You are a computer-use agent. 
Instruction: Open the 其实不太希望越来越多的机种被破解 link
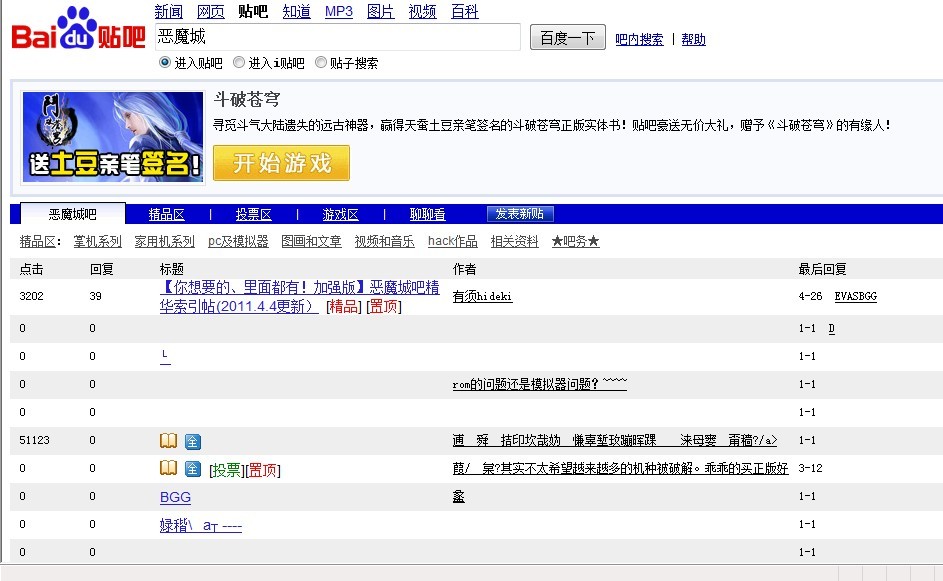[620, 468]
